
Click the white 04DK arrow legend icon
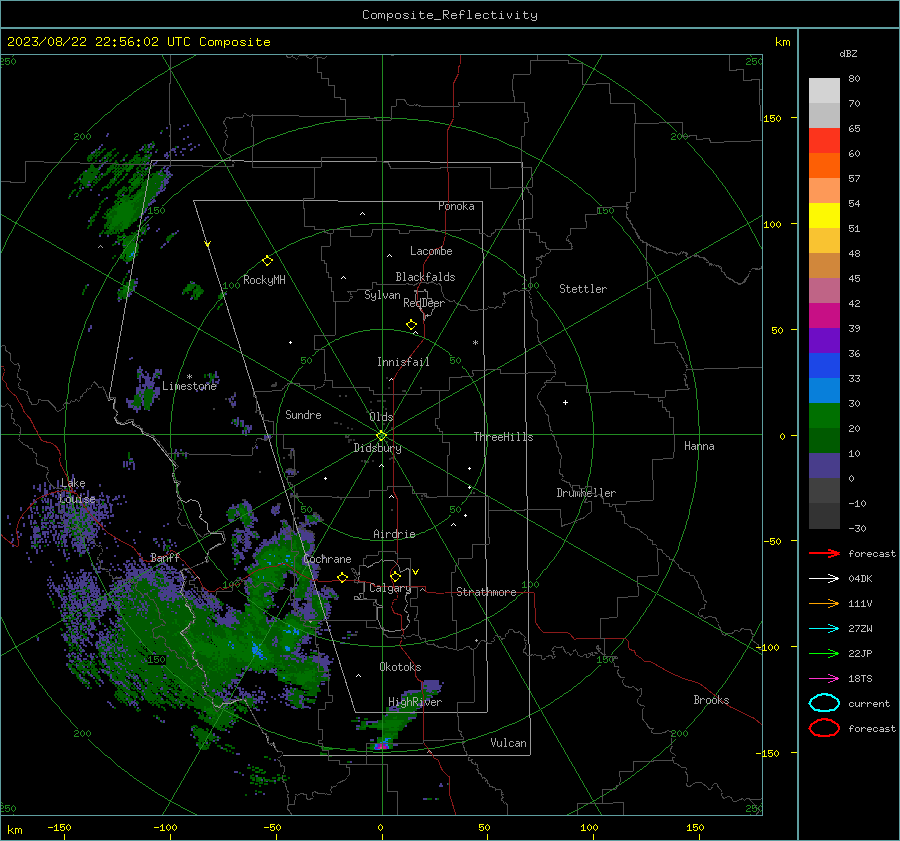824,578
